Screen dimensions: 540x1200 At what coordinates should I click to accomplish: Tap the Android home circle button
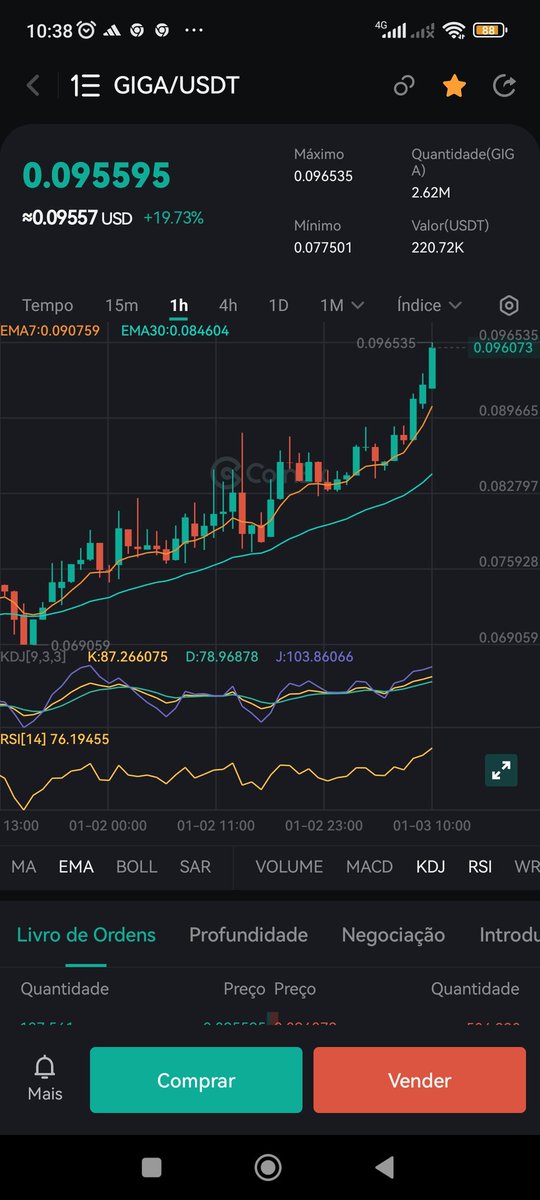pos(268,1166)
